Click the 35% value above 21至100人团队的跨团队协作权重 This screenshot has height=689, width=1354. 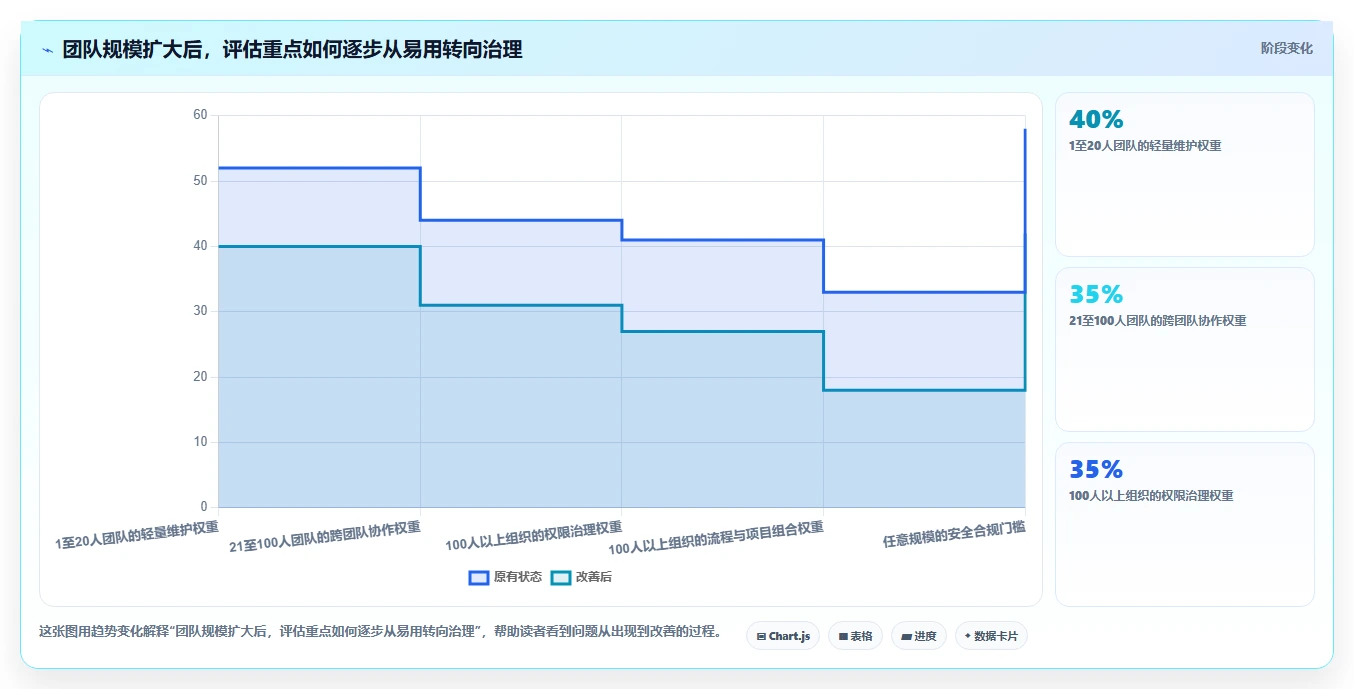pyautogui.click(x=1096, y=294)
